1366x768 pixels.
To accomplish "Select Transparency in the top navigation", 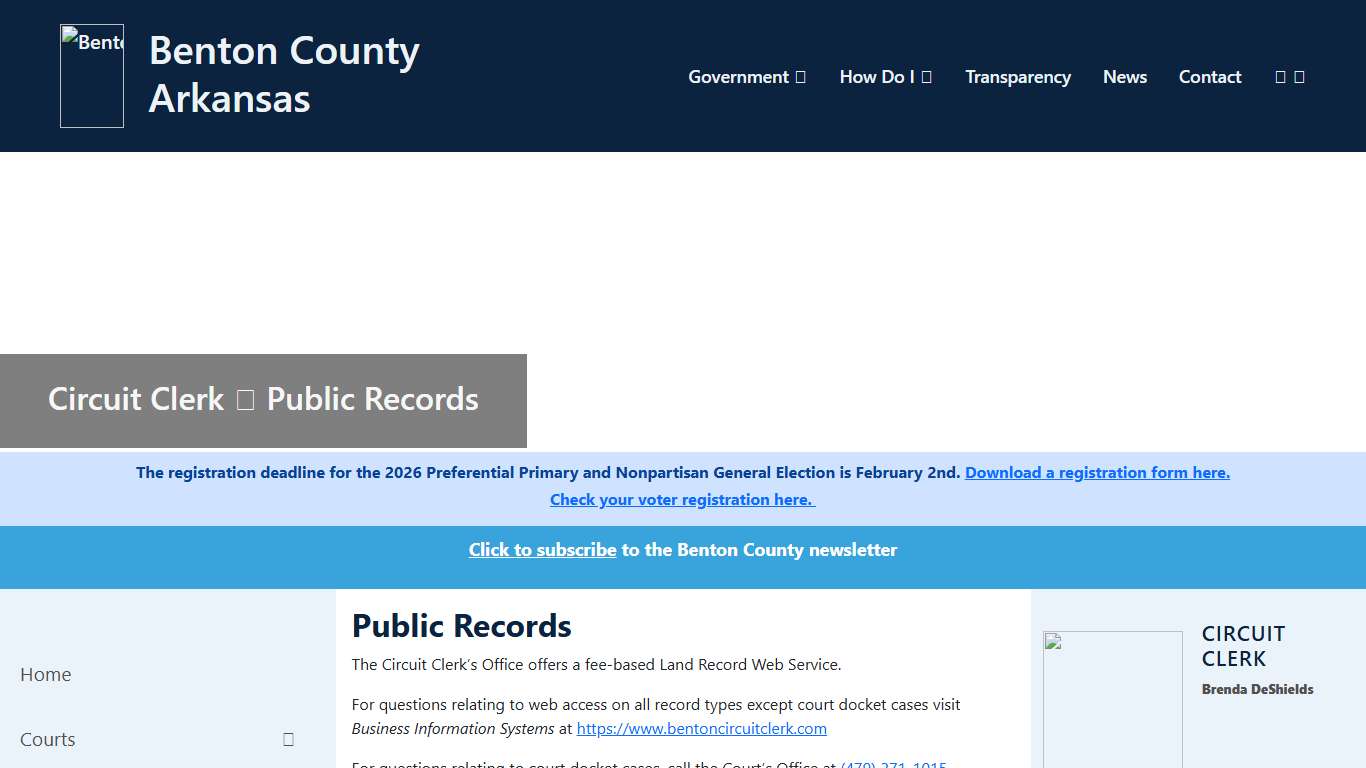I will point(1018,76).
